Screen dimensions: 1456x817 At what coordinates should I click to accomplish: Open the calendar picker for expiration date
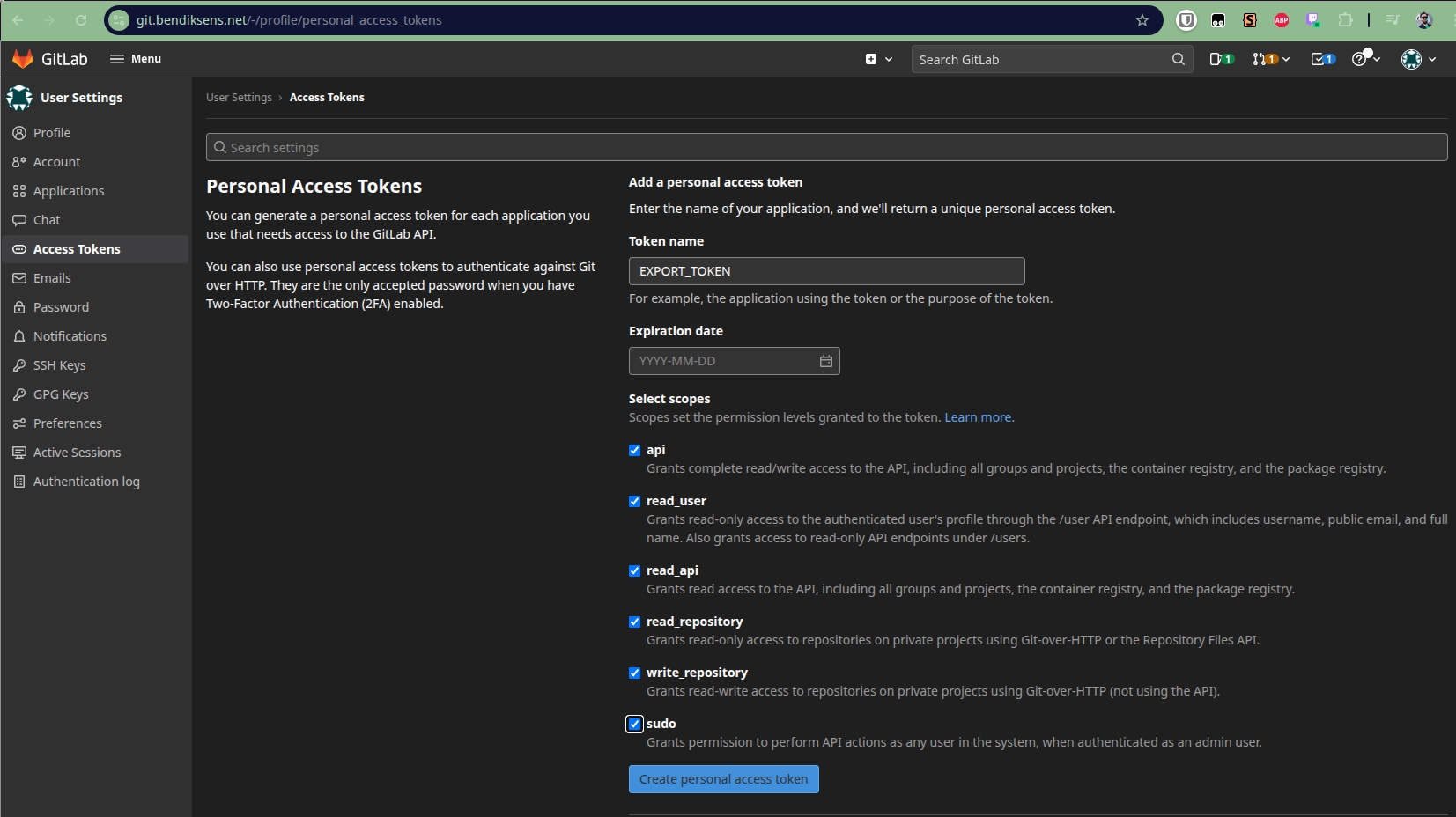(x=826, y=361)
